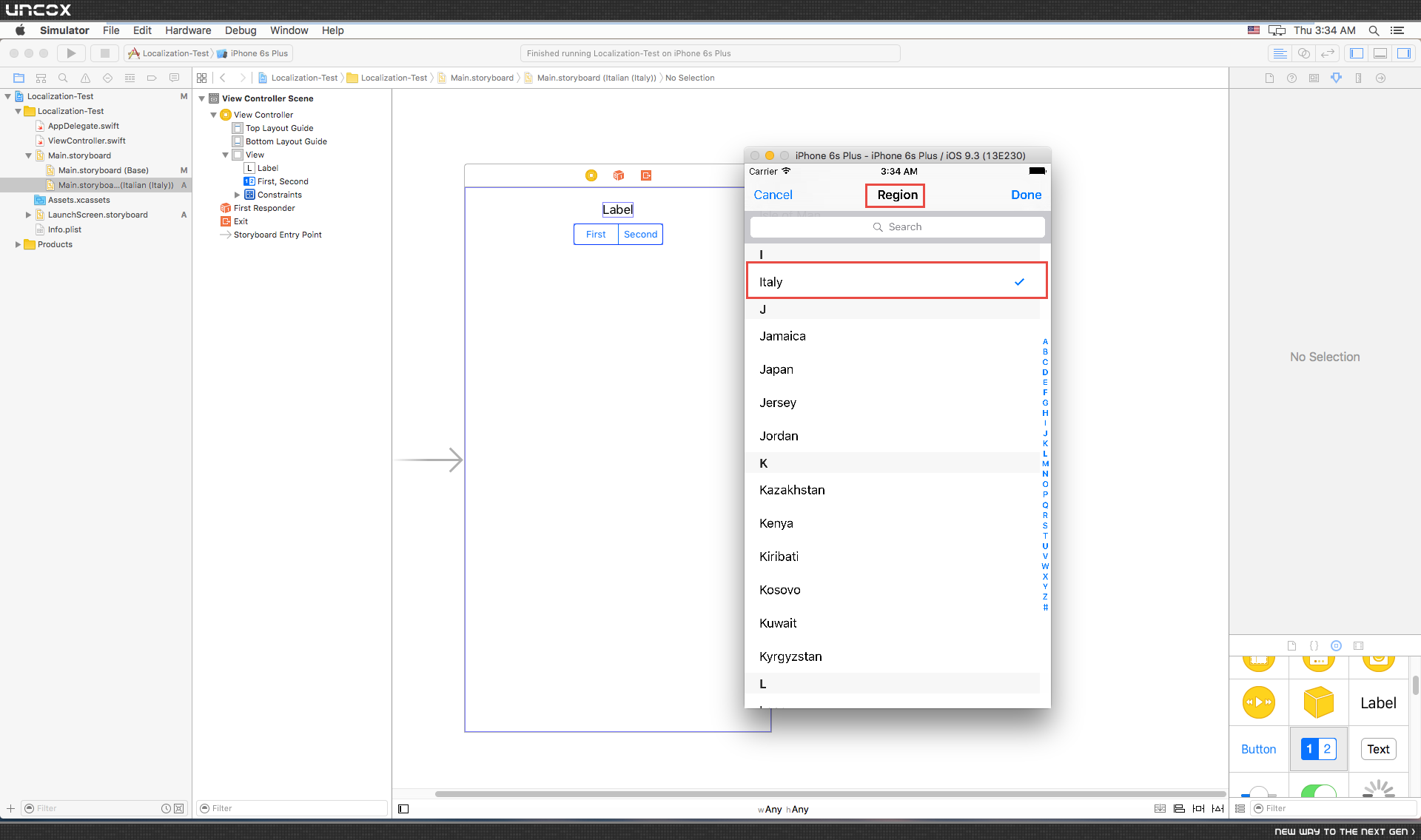Go back in the editor jump bar
The height and width of the screenshot is (840, 1421).
coord(223,78)
